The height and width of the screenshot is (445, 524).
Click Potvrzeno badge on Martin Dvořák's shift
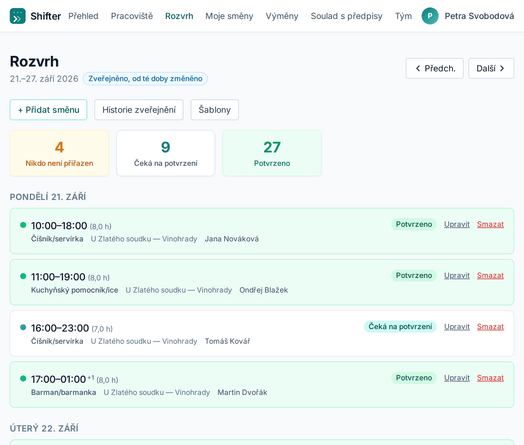(x=414, y=378)
